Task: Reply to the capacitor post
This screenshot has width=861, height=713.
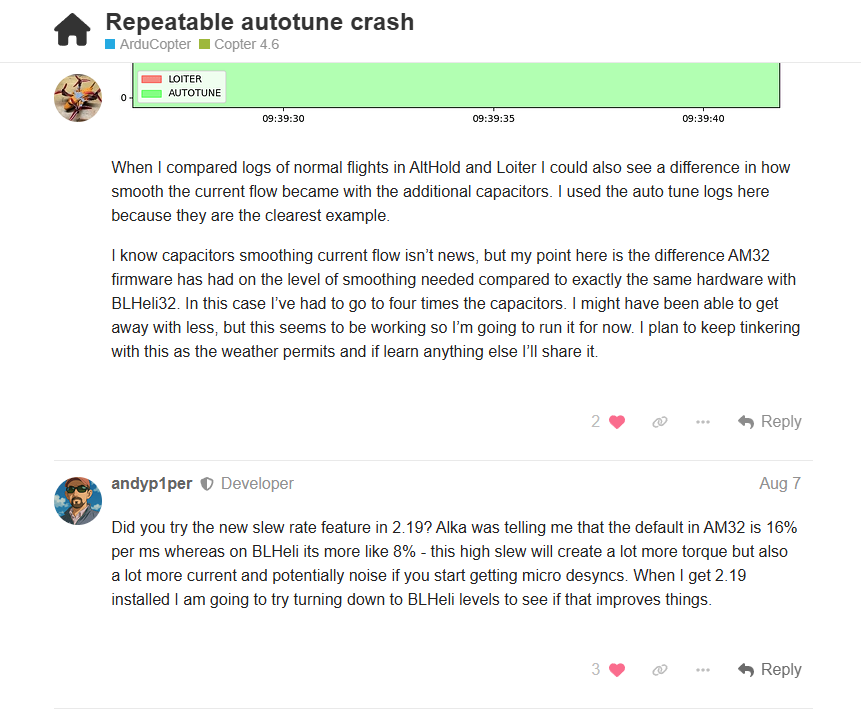Action: tap(770, 422)
